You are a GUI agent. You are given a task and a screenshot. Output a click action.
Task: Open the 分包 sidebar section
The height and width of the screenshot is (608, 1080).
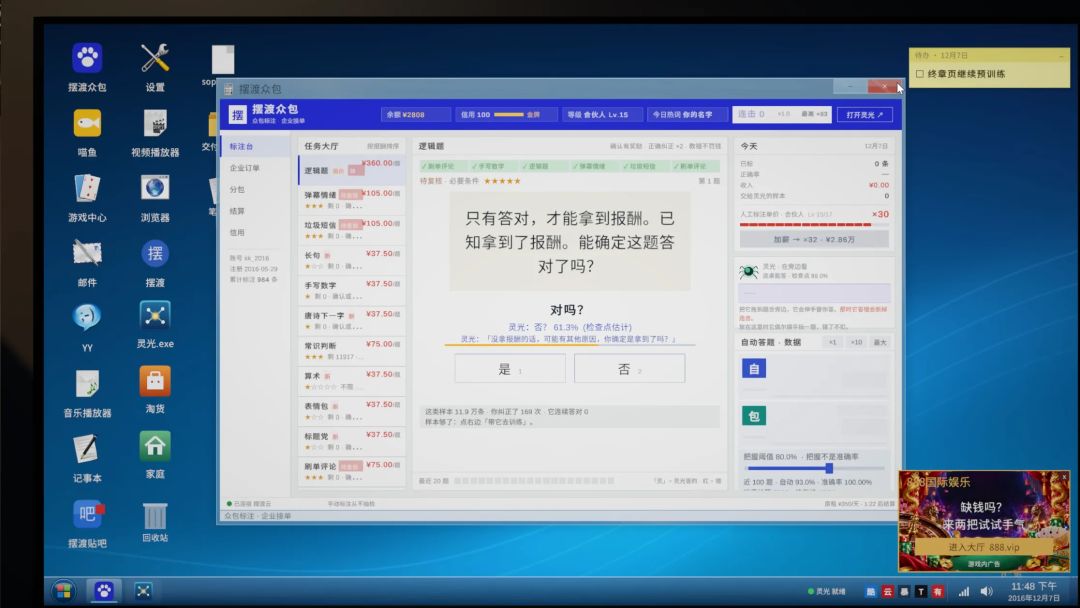tap(256, 189)
